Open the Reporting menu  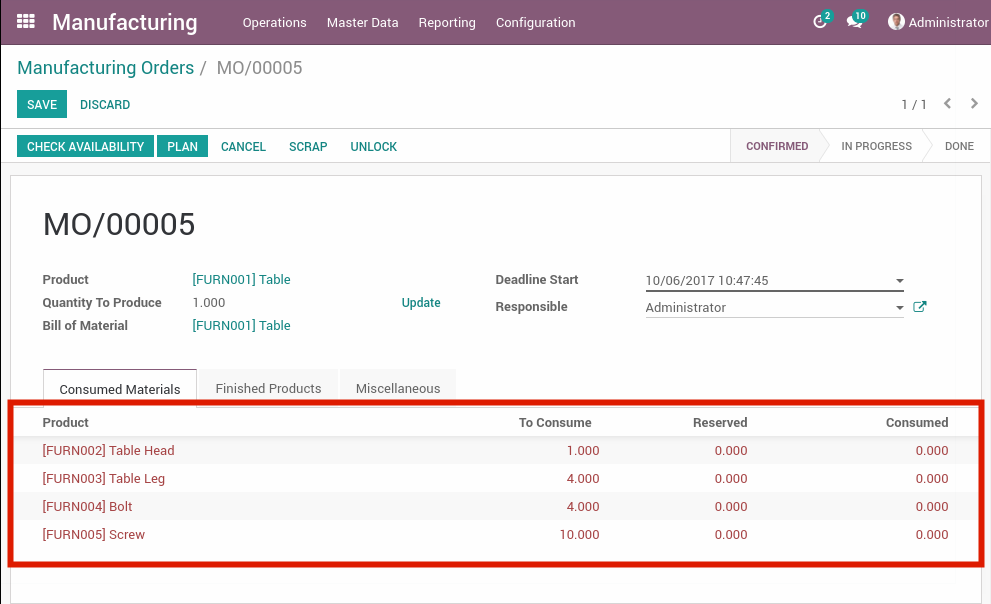click(x=447, y=23)
